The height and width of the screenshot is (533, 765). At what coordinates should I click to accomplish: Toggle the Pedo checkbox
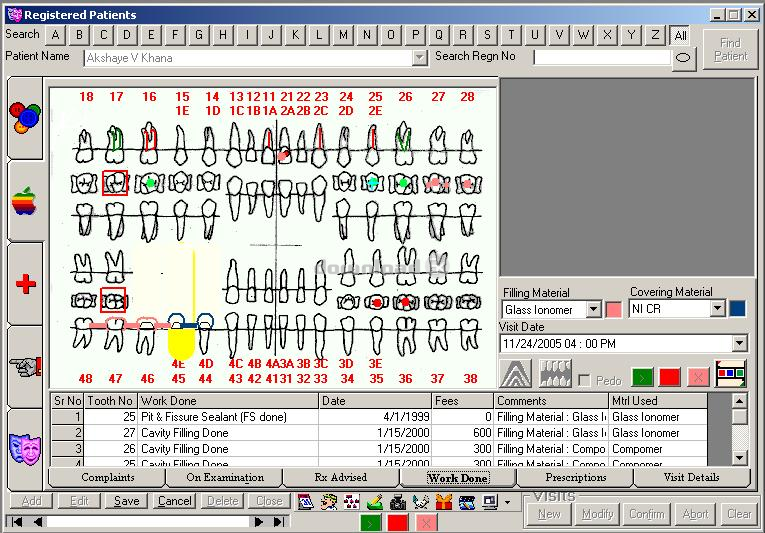click(584, 380)
